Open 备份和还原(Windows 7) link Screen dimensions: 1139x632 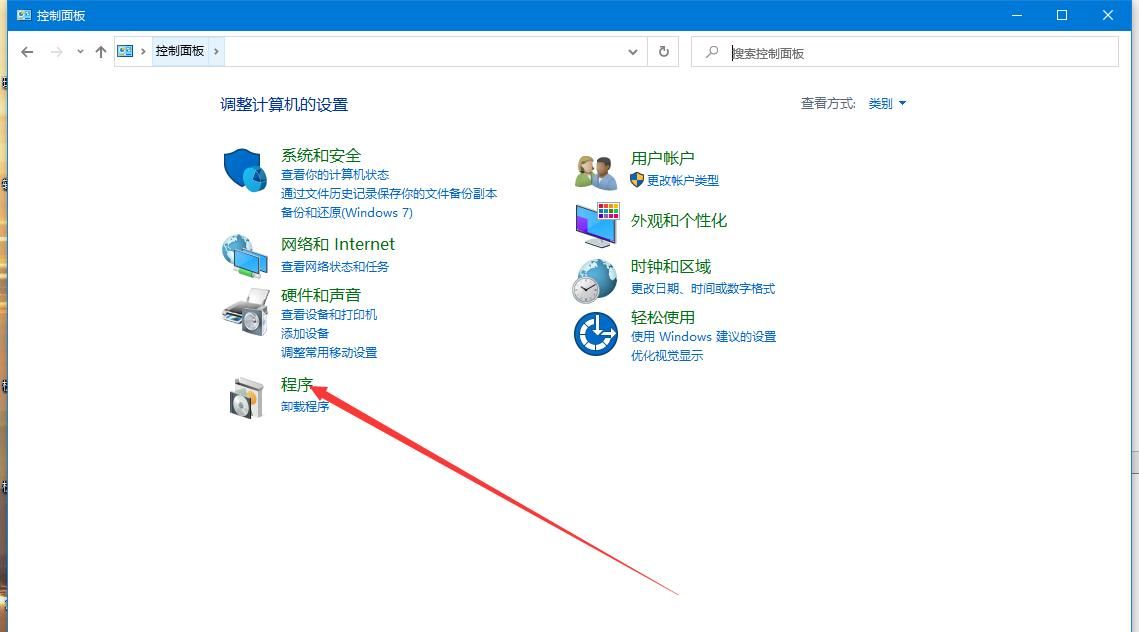346,213
